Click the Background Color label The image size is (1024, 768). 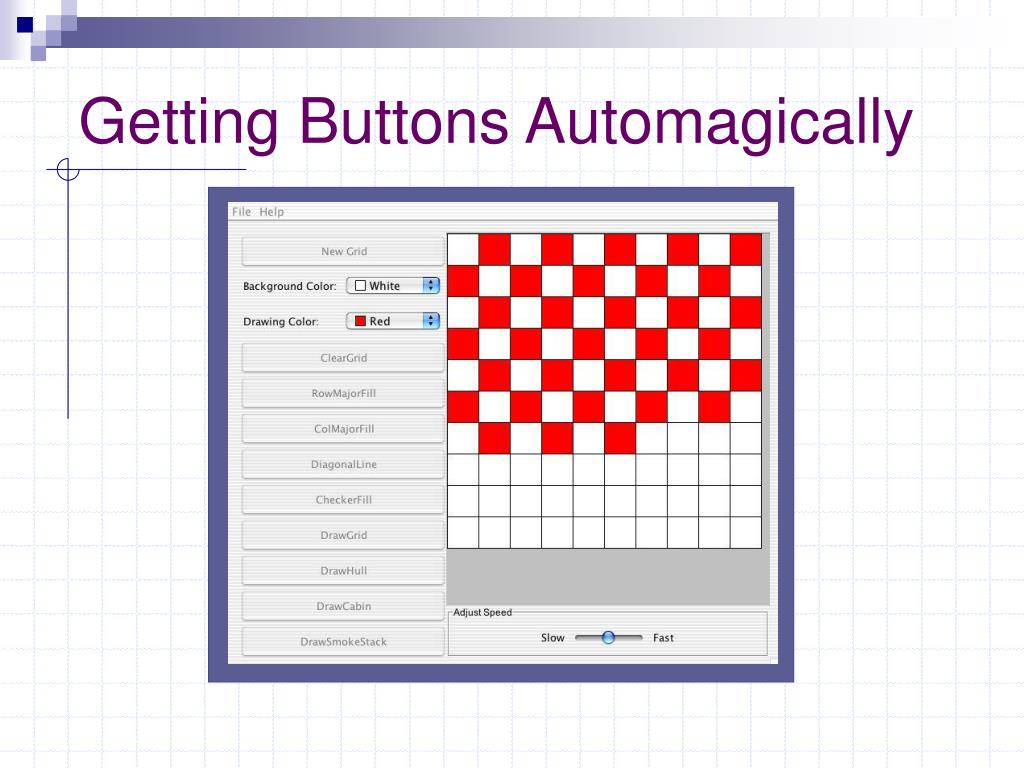pyautogui.click(x=289, y=286)
